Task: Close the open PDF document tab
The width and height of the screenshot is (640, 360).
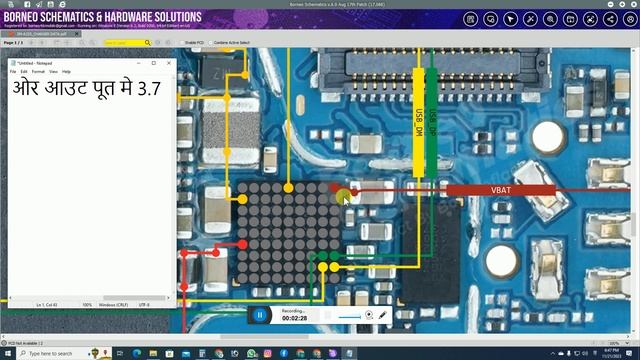Action: (77, 34)
